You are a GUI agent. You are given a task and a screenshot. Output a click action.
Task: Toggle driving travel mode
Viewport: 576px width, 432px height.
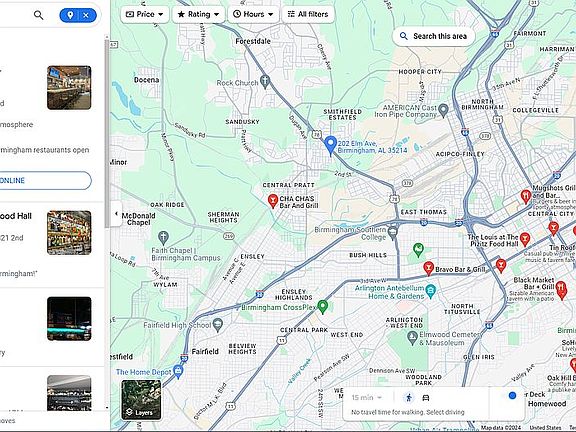(426, 398)
